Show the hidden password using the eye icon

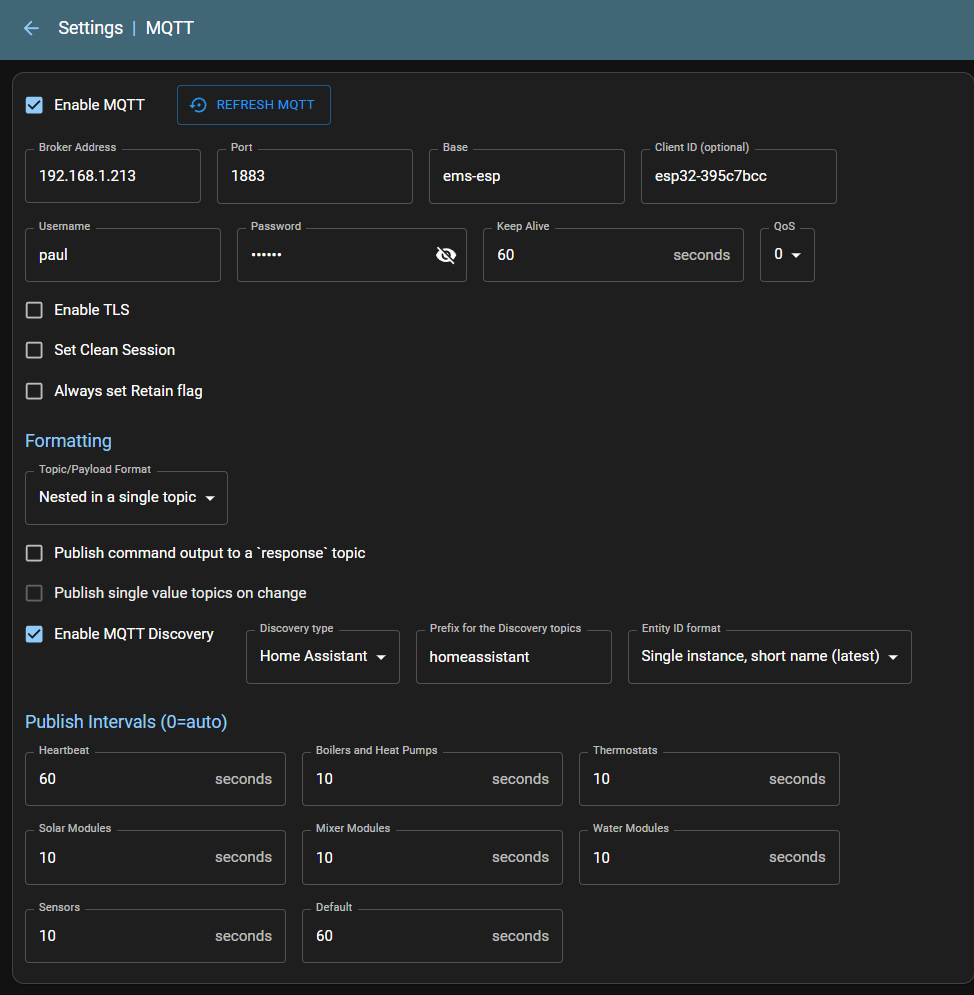(x=446, y=255)
